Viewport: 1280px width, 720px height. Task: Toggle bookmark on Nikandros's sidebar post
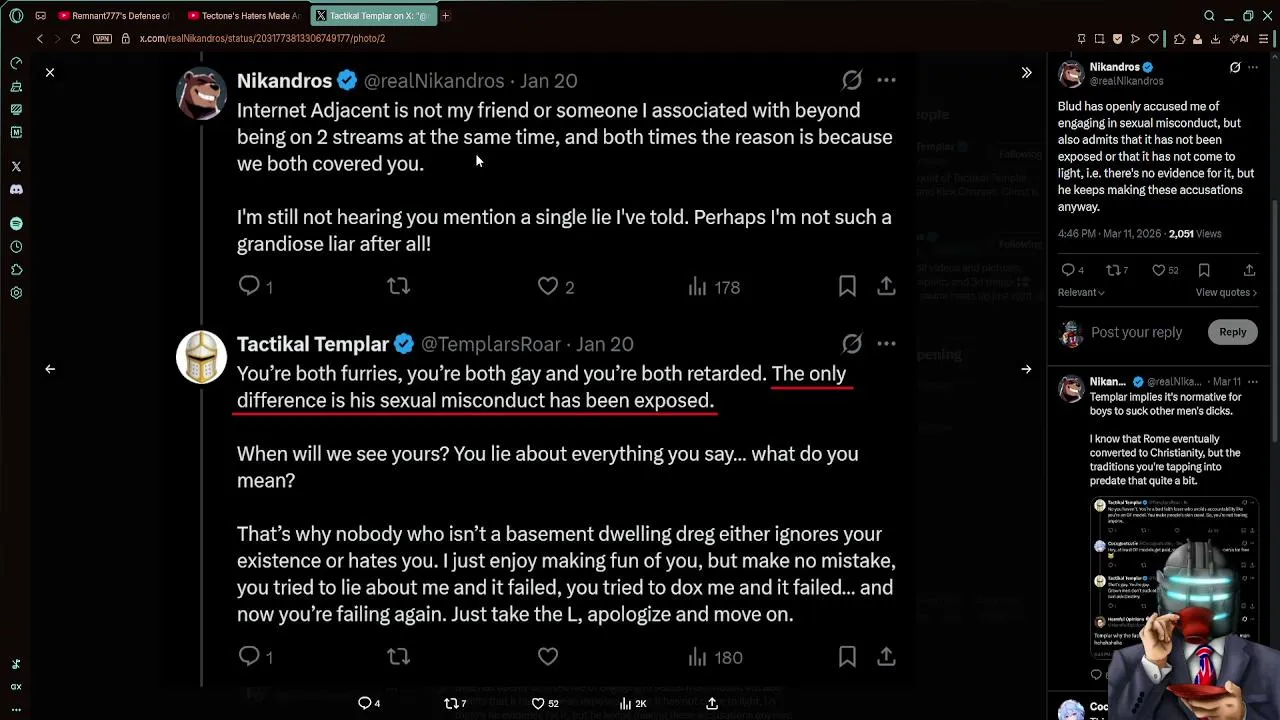pos(1204,270)
